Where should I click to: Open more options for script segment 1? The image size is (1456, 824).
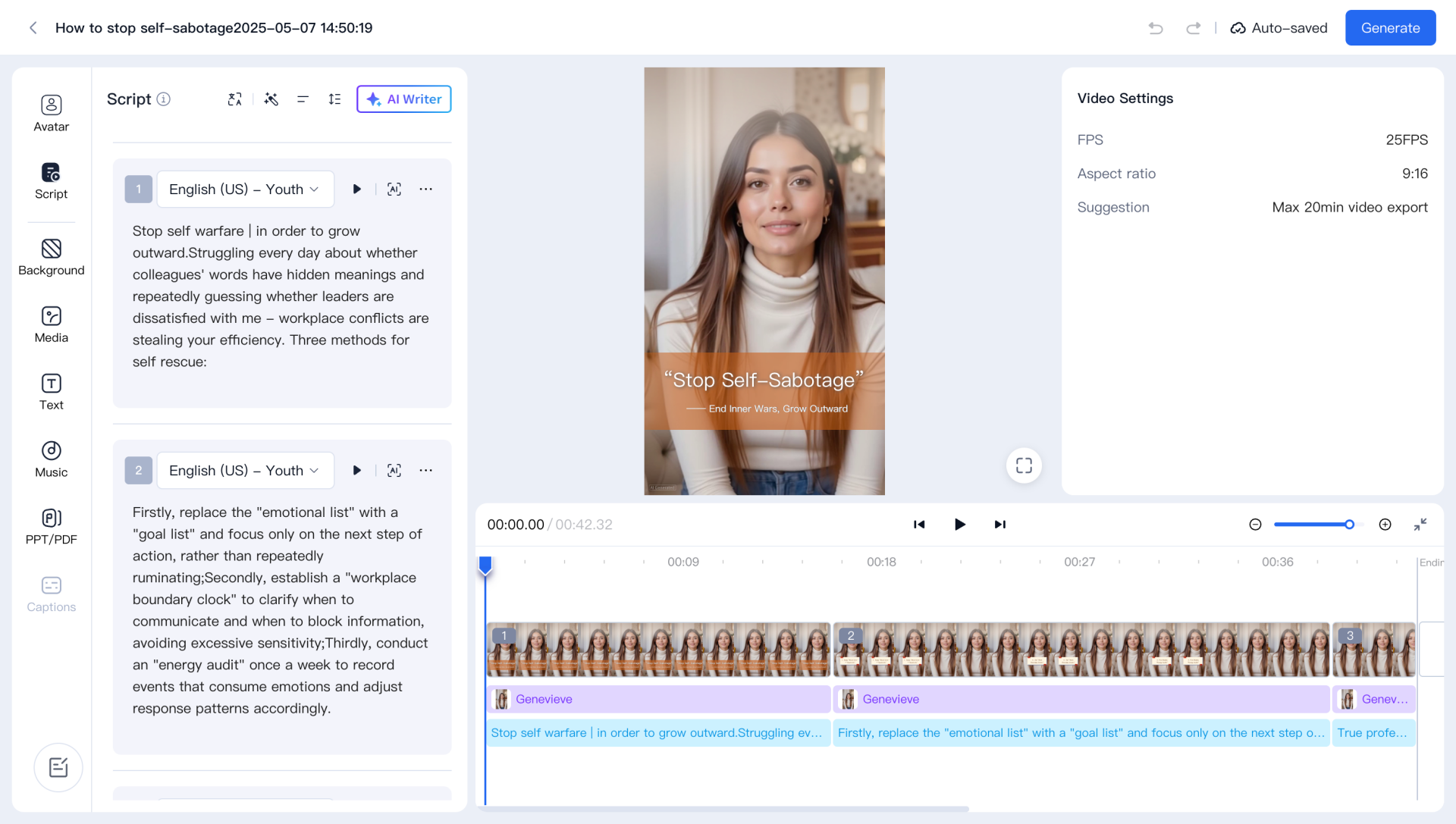[x=426, y=190]
